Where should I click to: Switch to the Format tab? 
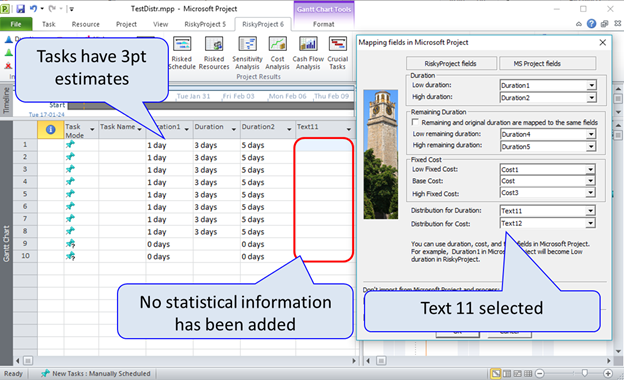click(324, 24)
